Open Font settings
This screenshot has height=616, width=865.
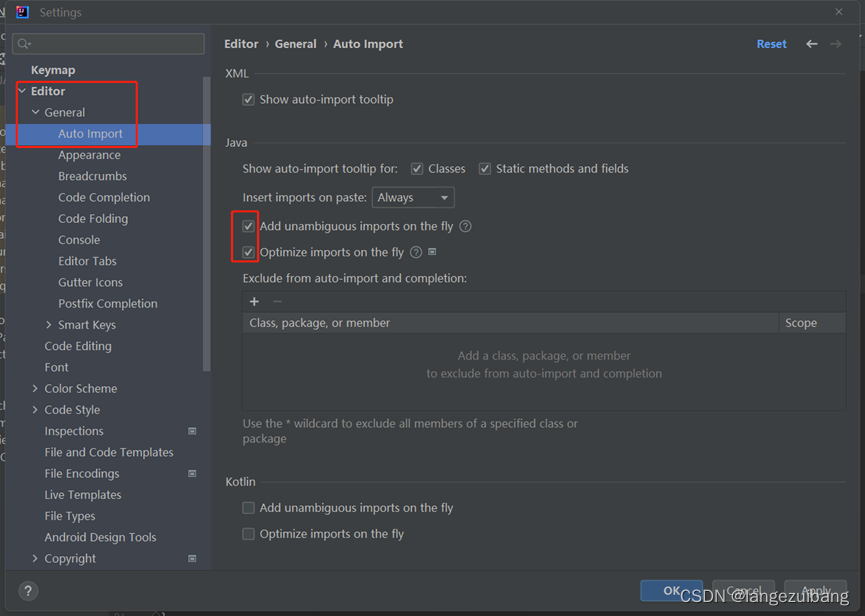(57, 367)
